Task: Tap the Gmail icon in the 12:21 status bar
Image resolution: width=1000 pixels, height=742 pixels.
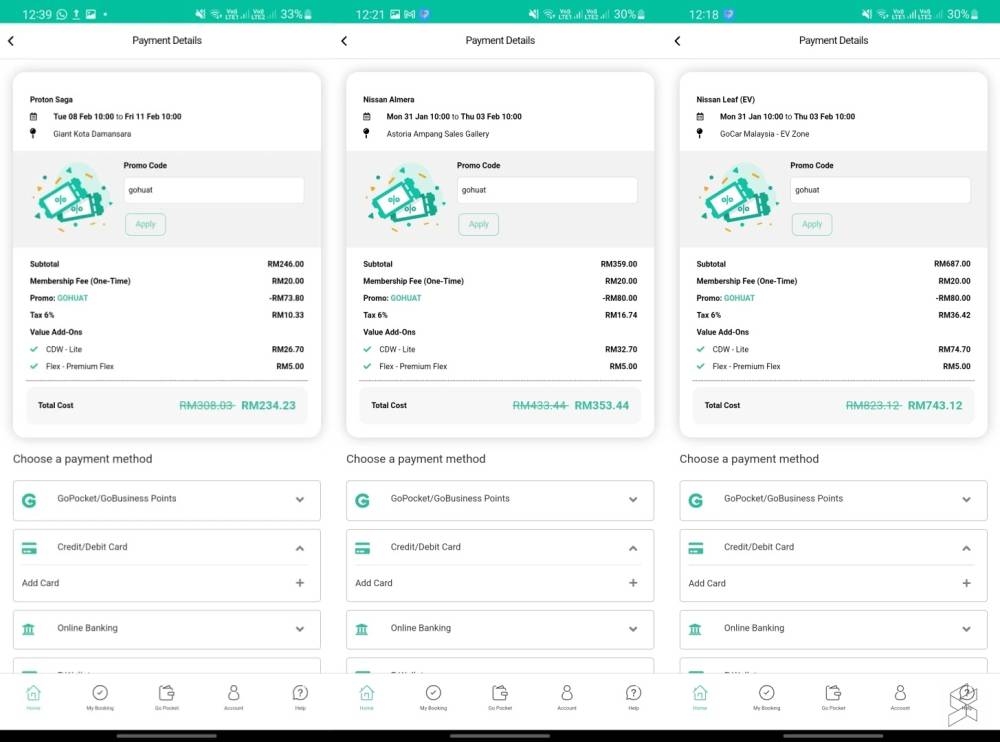Action: click(x=409, y=14)
